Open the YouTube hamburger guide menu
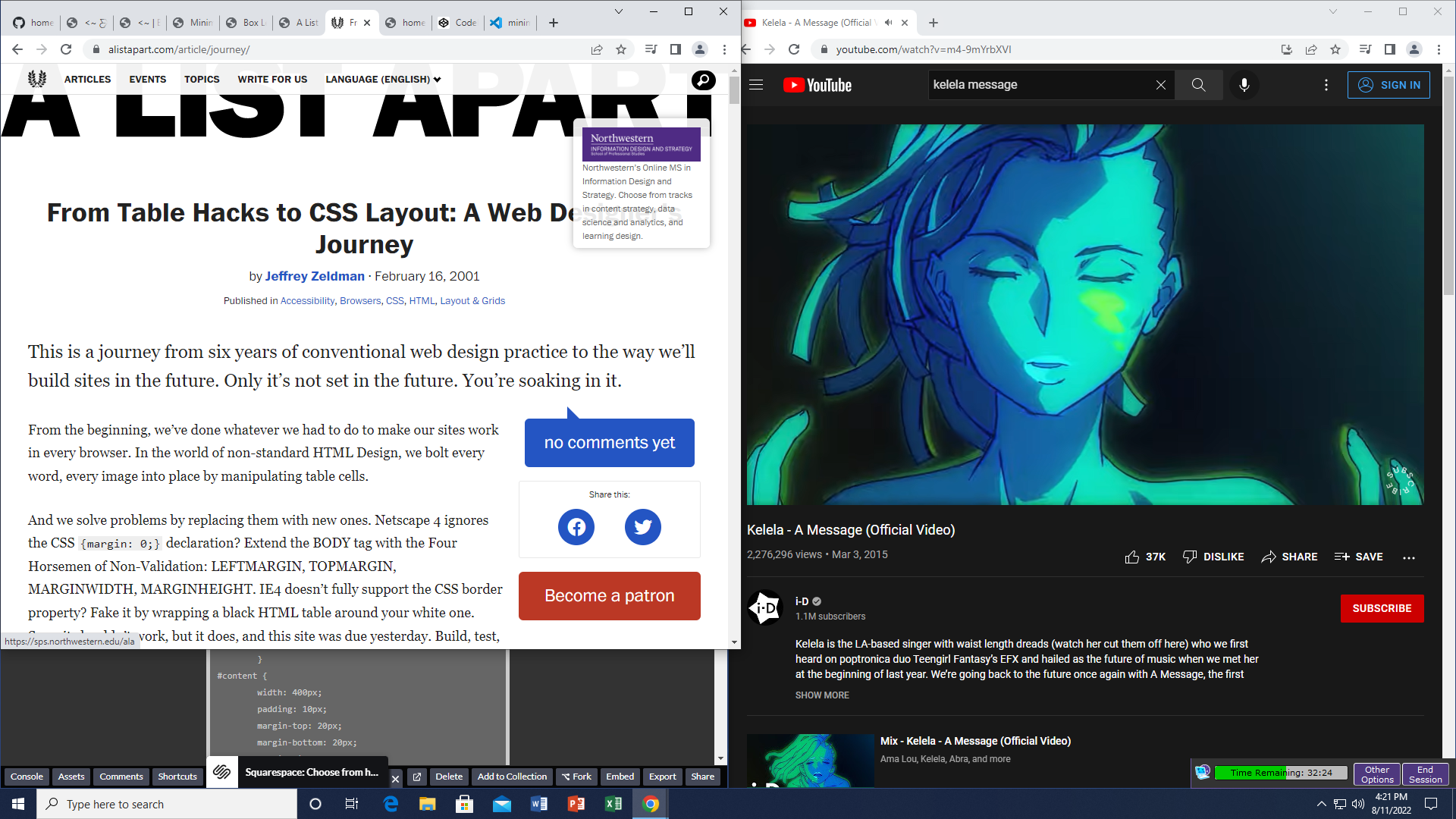 (x=756, y=85)
